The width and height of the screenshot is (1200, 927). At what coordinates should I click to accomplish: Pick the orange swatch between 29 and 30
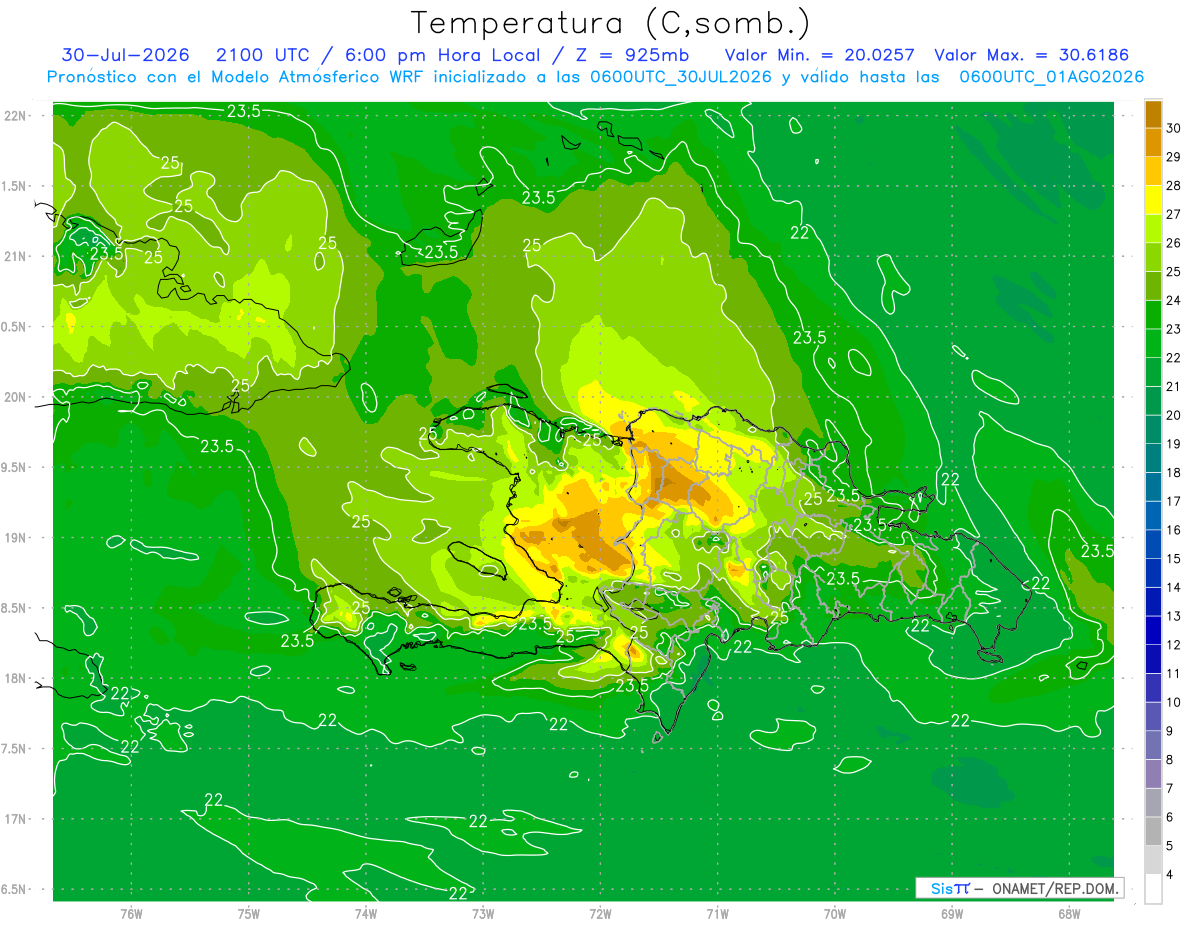pyautogui.click(x=1153, y=142)
